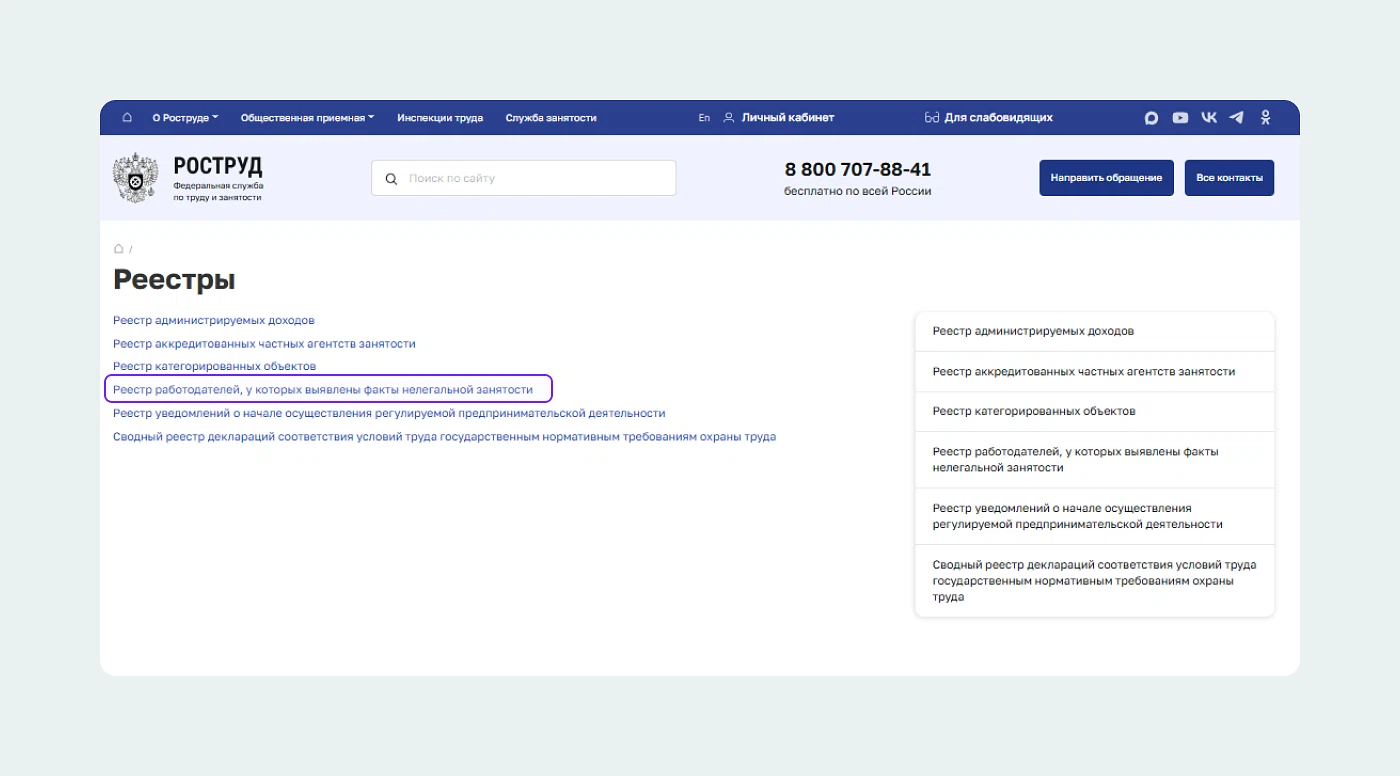Open the YouTube social link icon

[1180, 118]
